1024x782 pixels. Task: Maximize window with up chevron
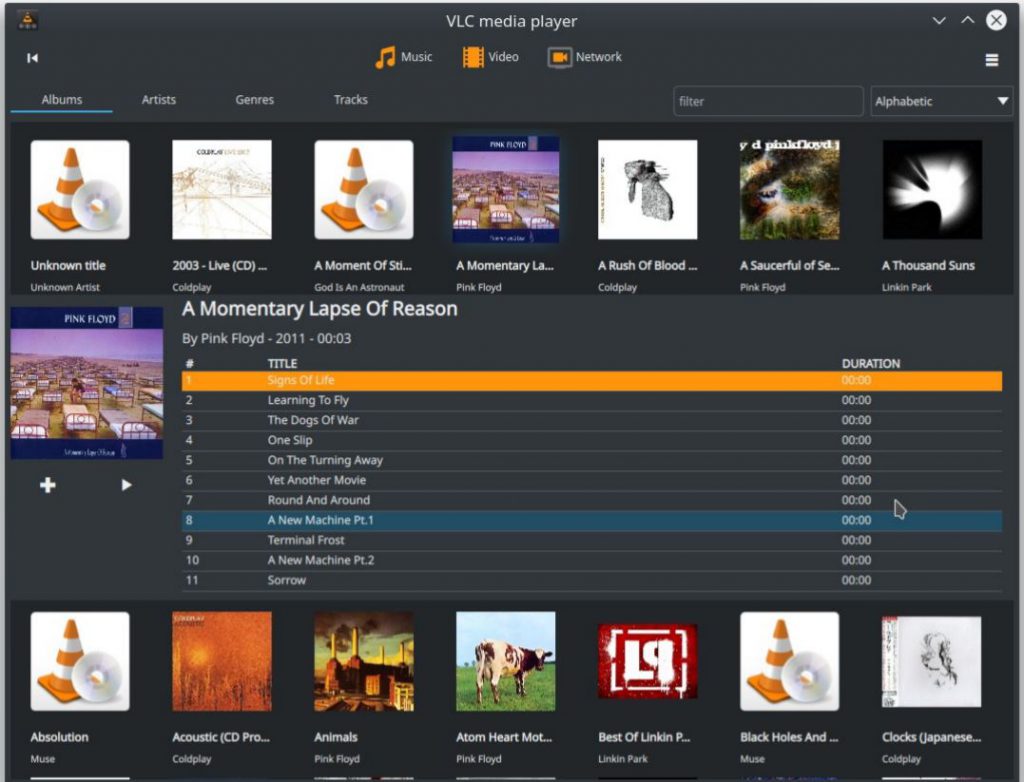tap(968, 20)
